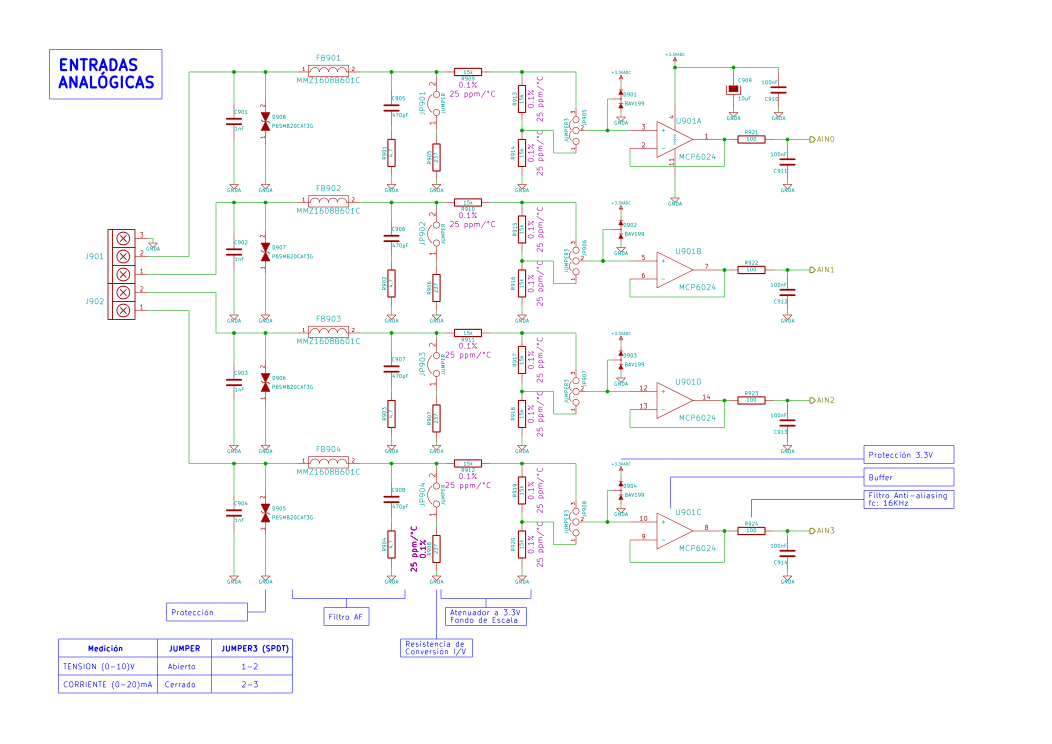Select jumper JP901 symbol

point(436,103)
